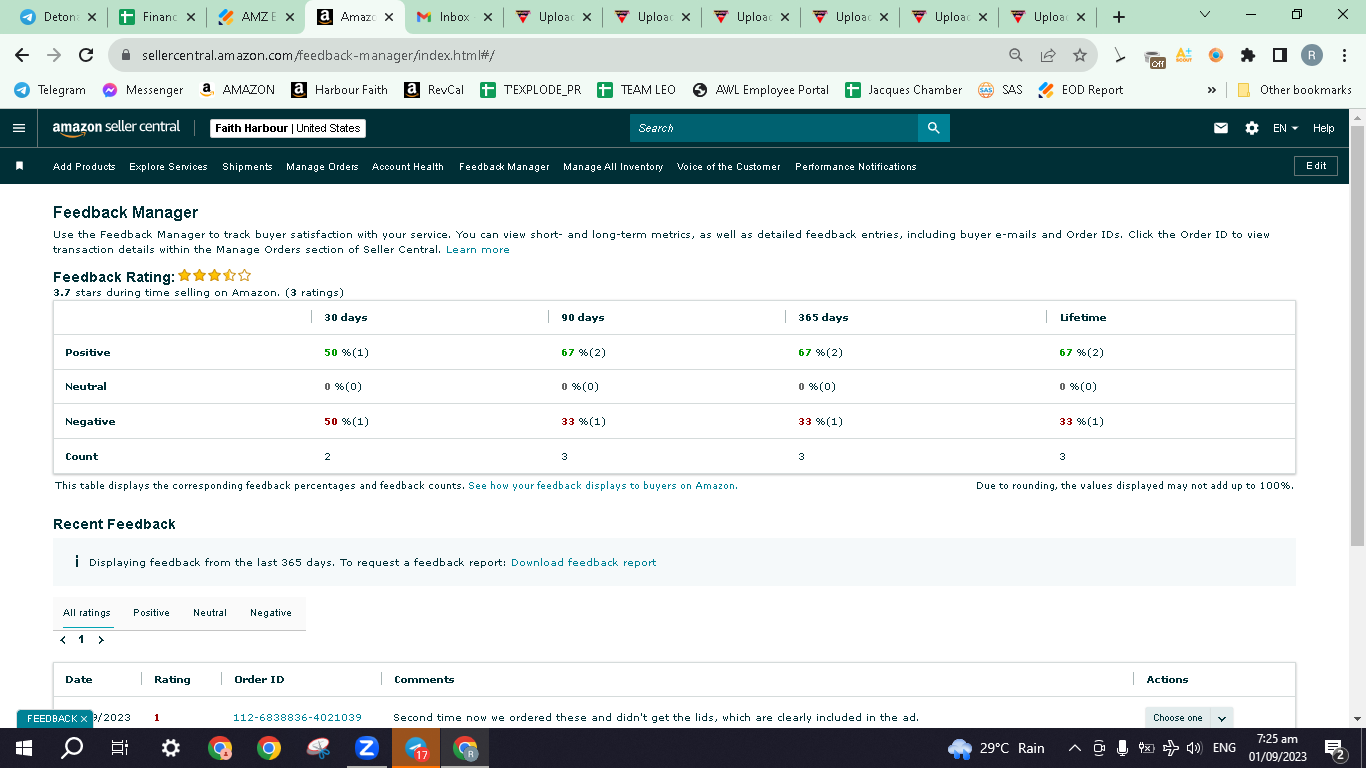Open Add Products menu item

(84, 167)
